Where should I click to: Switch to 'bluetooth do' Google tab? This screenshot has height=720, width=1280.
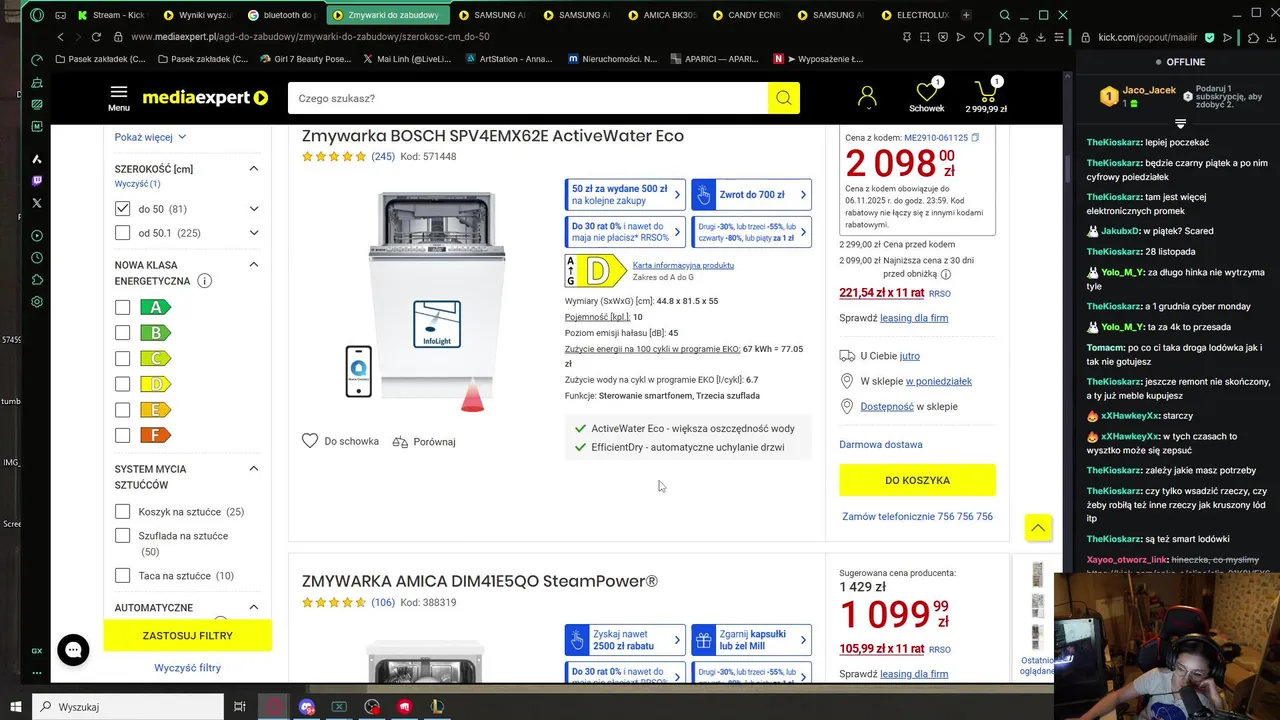[282, 15]
